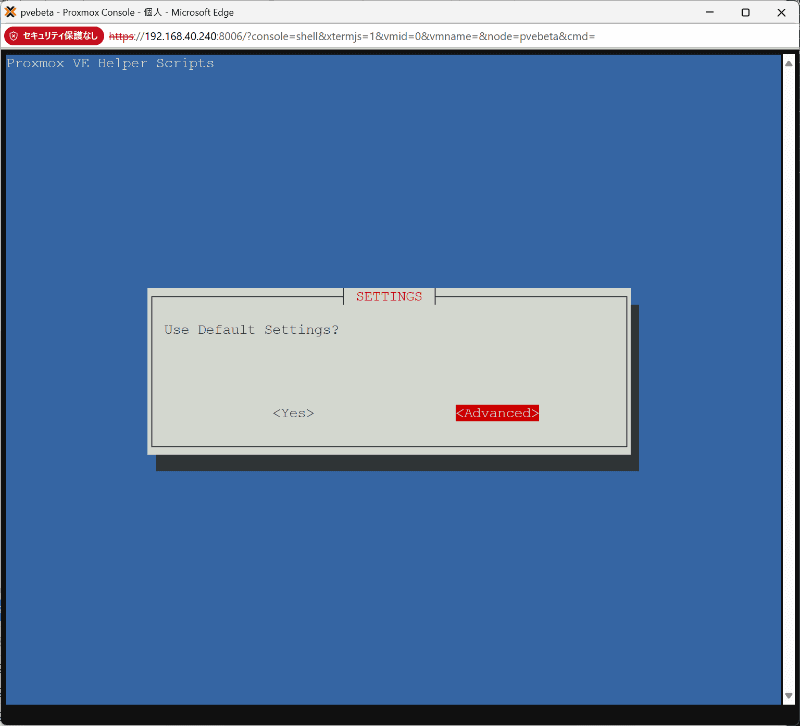800x726 pixels.
Task: Click the terminal scrollbar up arrow
Action: coord(789,63)
